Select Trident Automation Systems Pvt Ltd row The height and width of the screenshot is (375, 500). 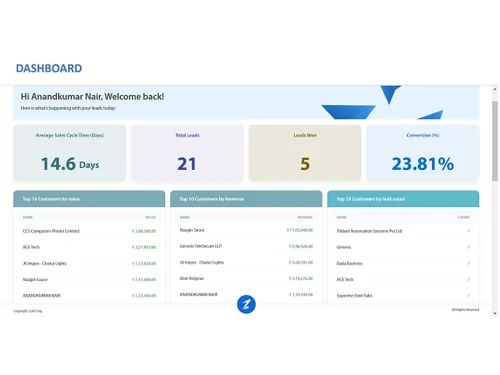403,231
